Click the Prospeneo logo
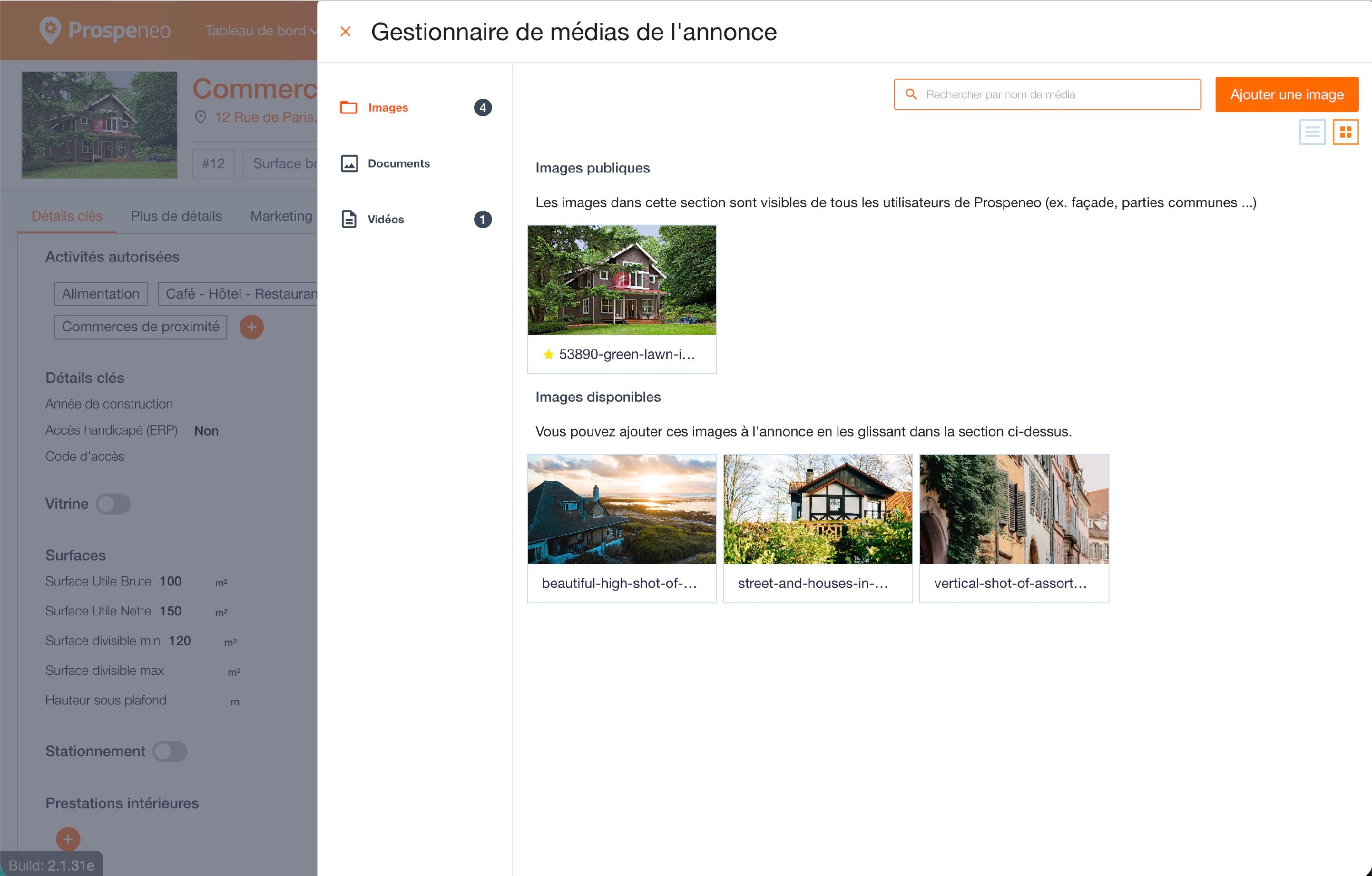This screenshot has height=876, width=1372. tap(105, 30)
